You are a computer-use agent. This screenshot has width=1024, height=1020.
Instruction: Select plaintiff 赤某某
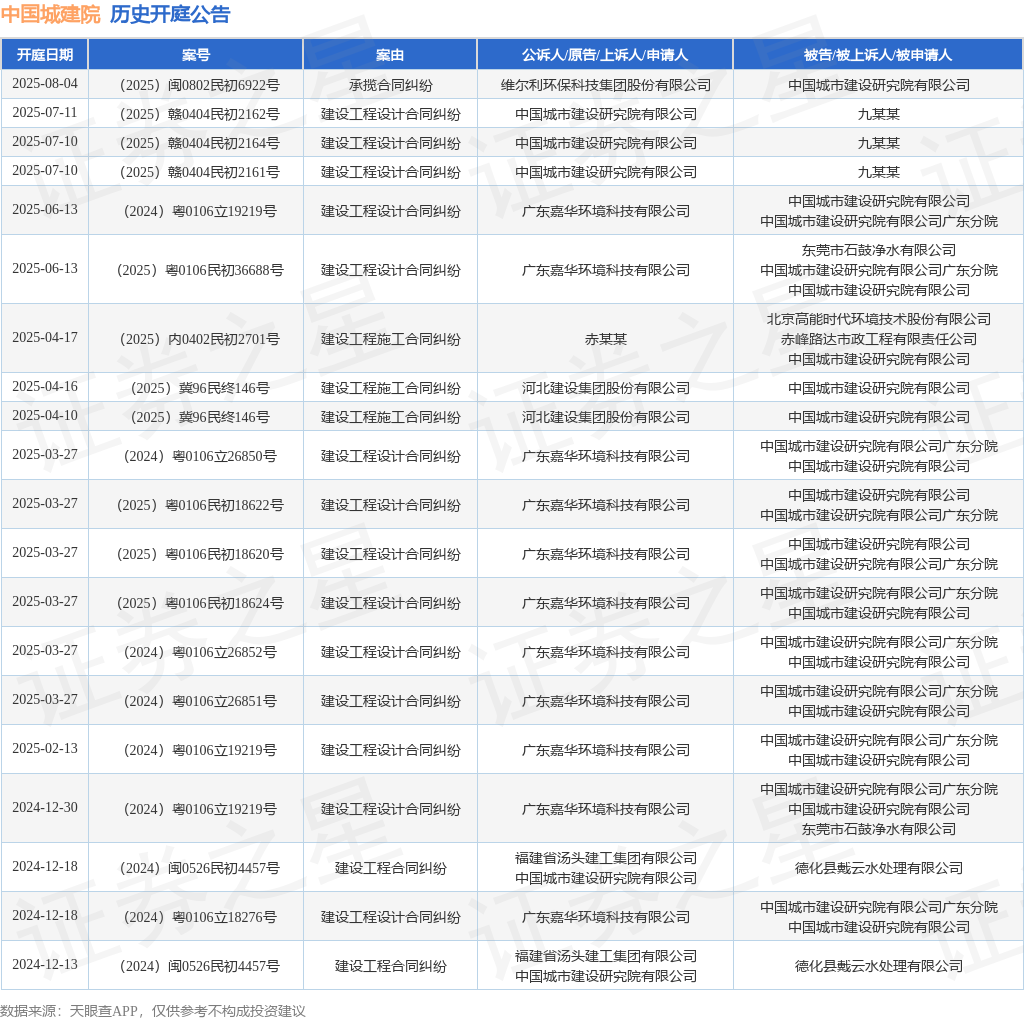pos(605,339)
